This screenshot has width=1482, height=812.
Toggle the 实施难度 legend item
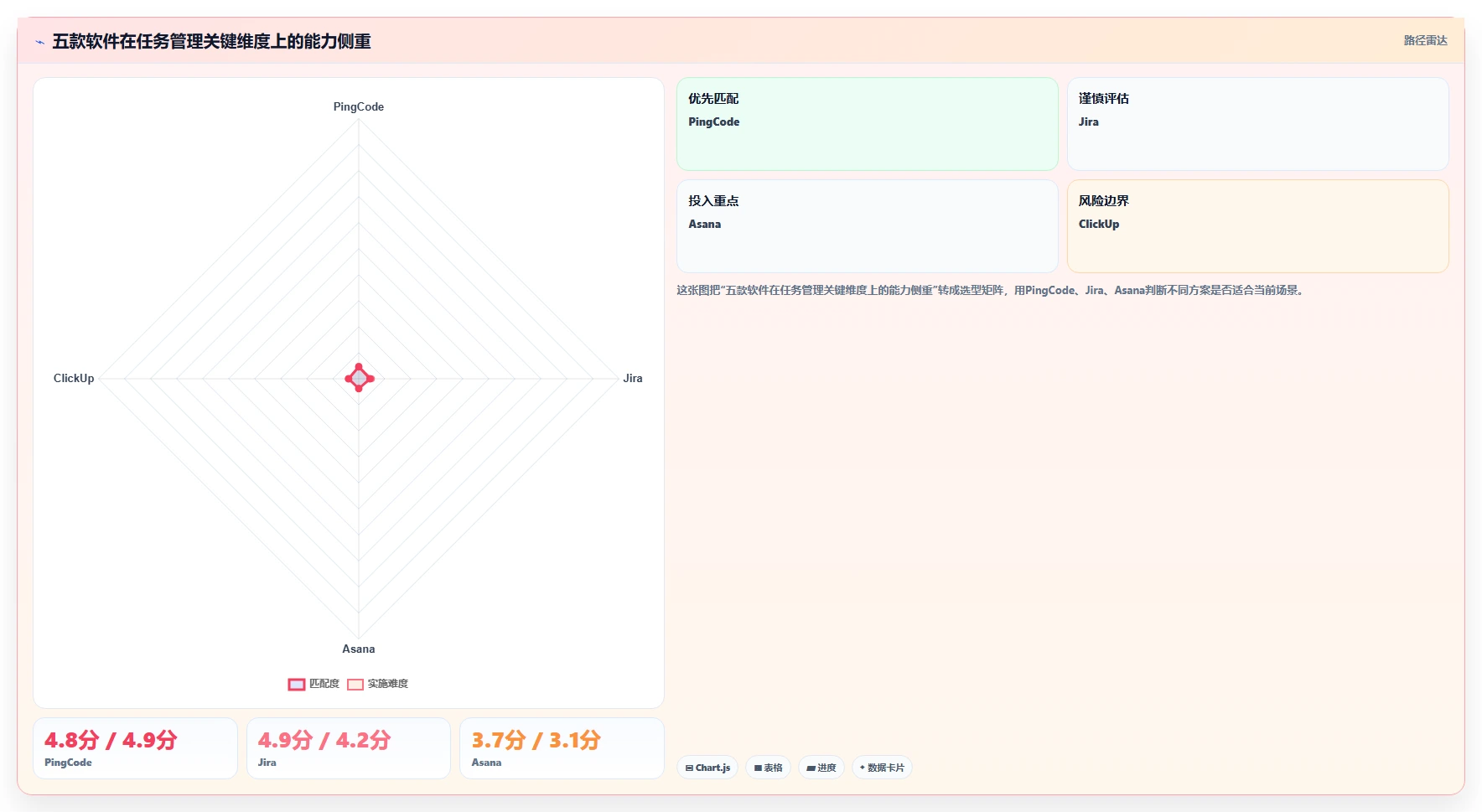click(x=378, y=684)
